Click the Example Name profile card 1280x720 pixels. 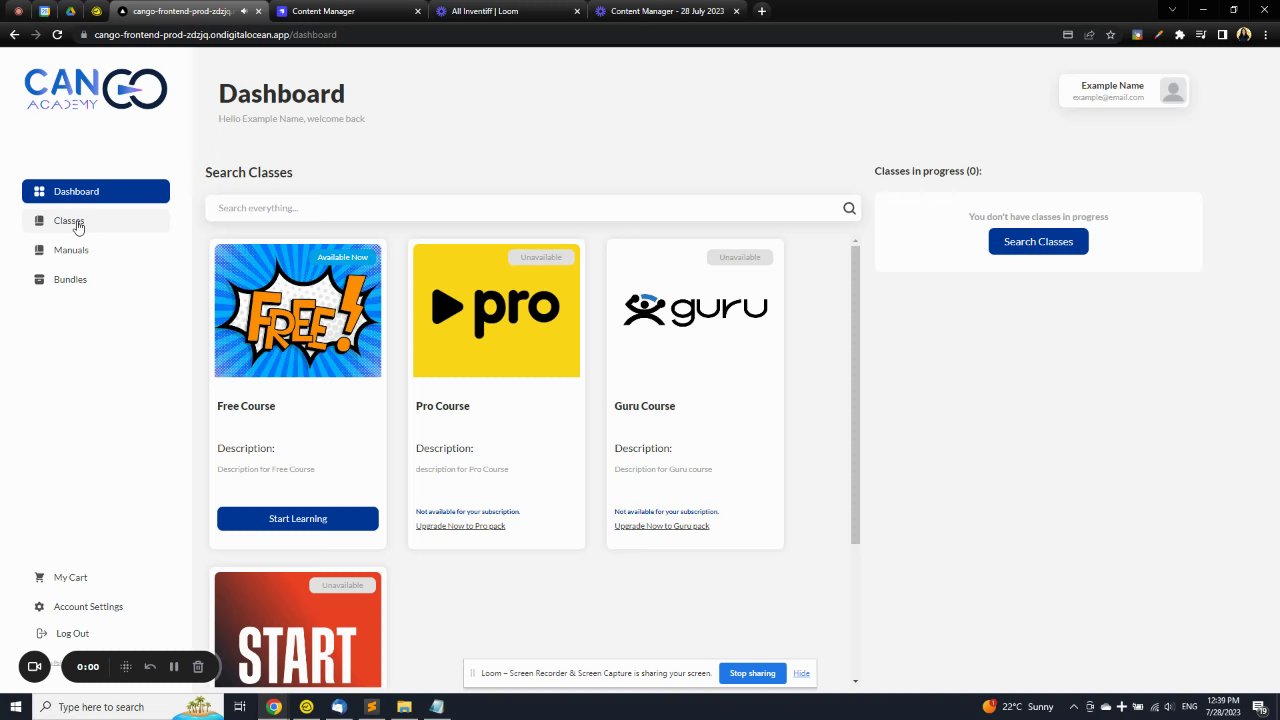(x=1124, y=91)
